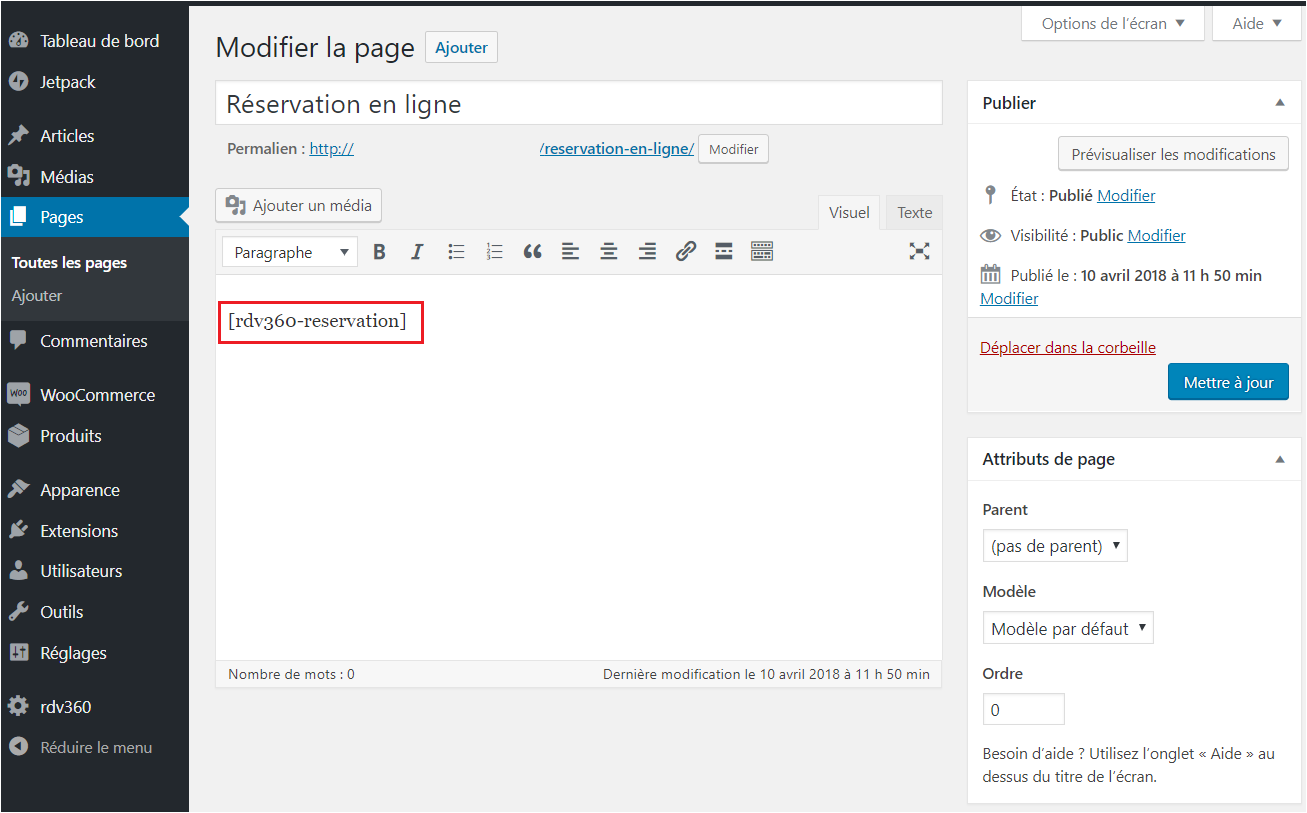The width and height of the screenshot is (1307, 813).
Task: Apply italic formatting in editor toolbar
Action: click(x=418, y=252)
